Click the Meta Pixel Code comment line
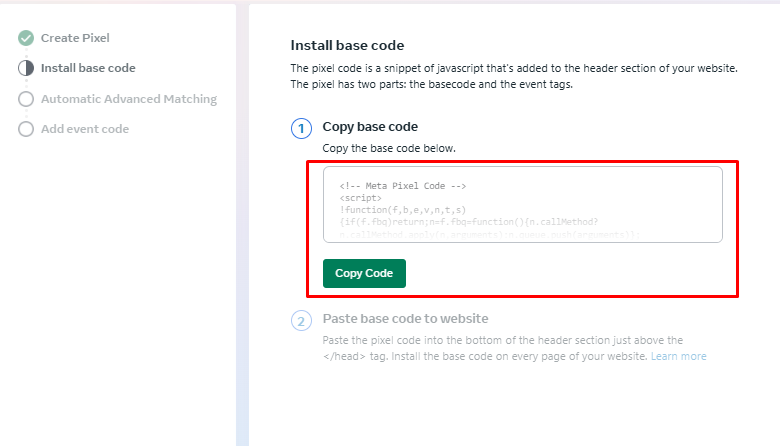Image resolution: width=780 pixels, height=446 pixels. 403,187
